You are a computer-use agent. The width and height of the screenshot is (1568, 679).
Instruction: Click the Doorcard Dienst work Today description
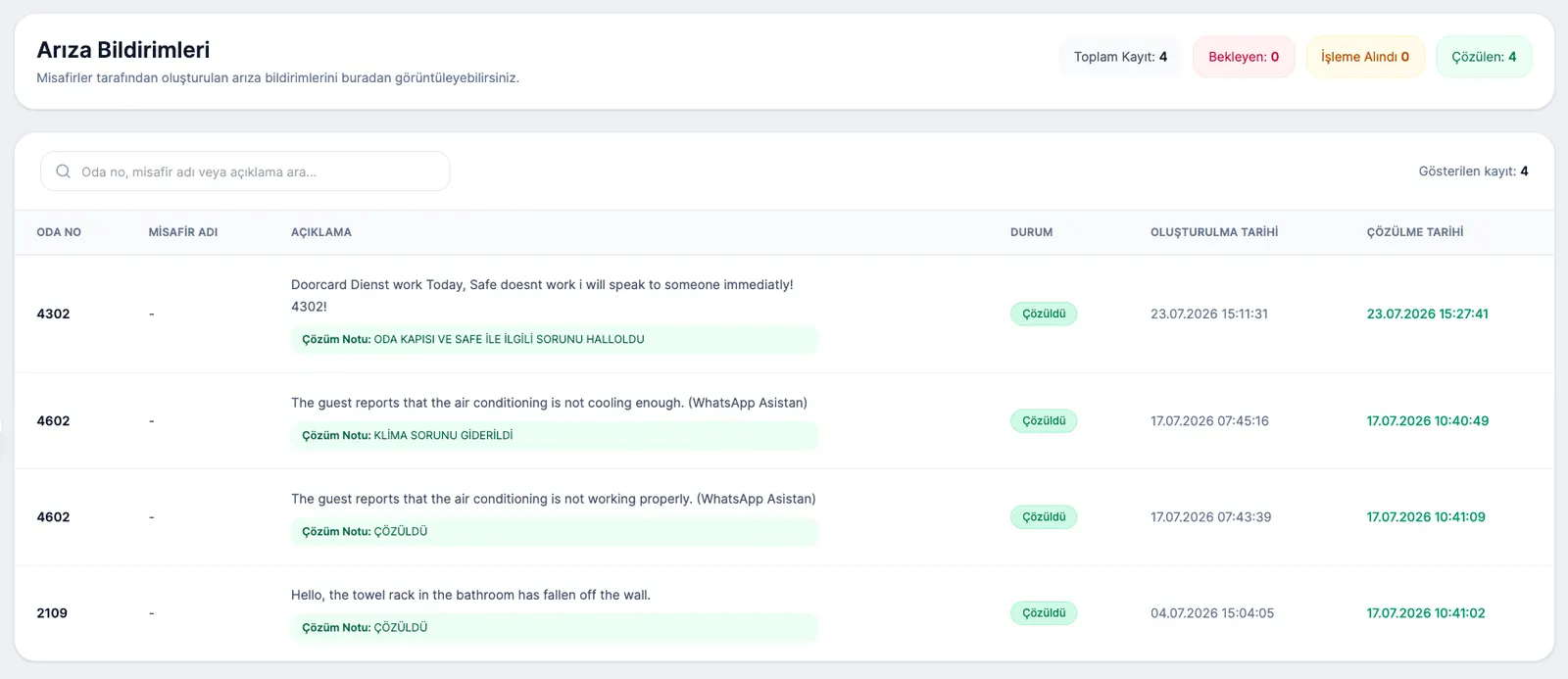pos(542,295)
